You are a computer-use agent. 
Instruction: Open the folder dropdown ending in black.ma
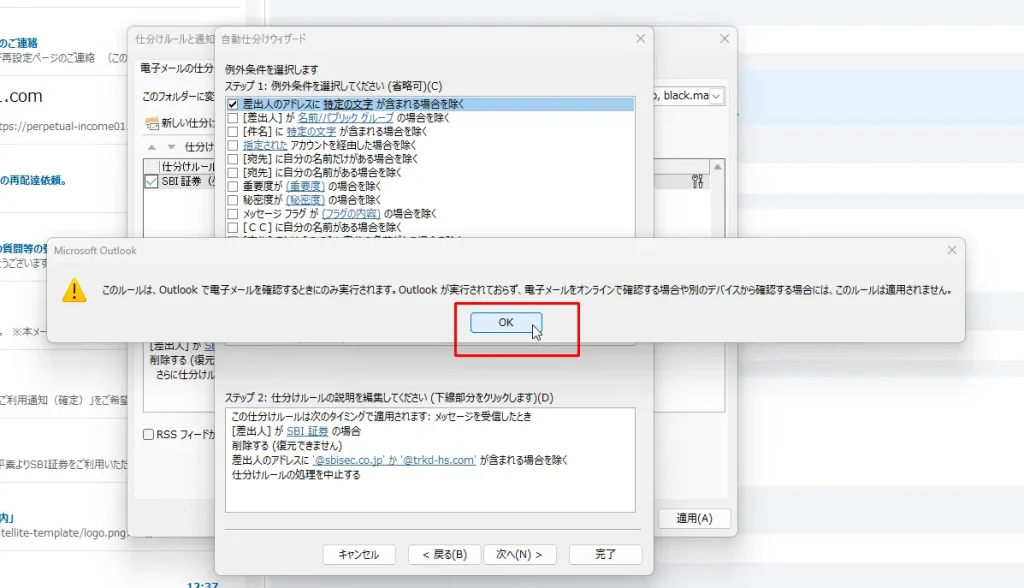coord(716,96)
